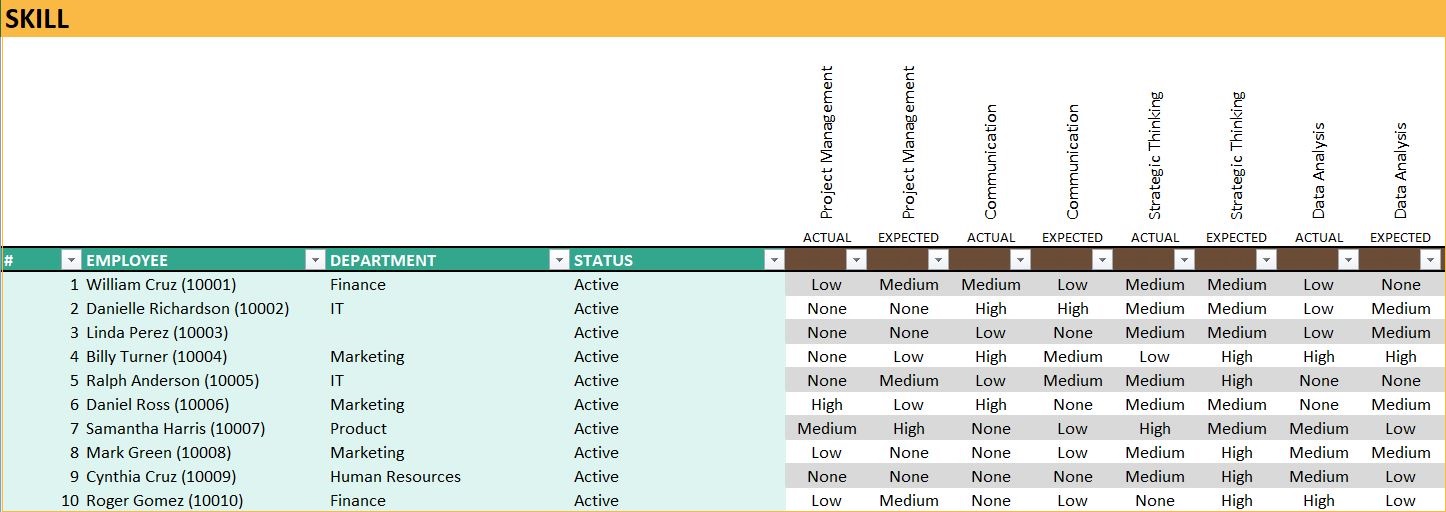This screenshot has height=512, width=1446.
Task: Select Roger Gomez (10010) cell
Action: pyautogui.click(x=204, y=500)
